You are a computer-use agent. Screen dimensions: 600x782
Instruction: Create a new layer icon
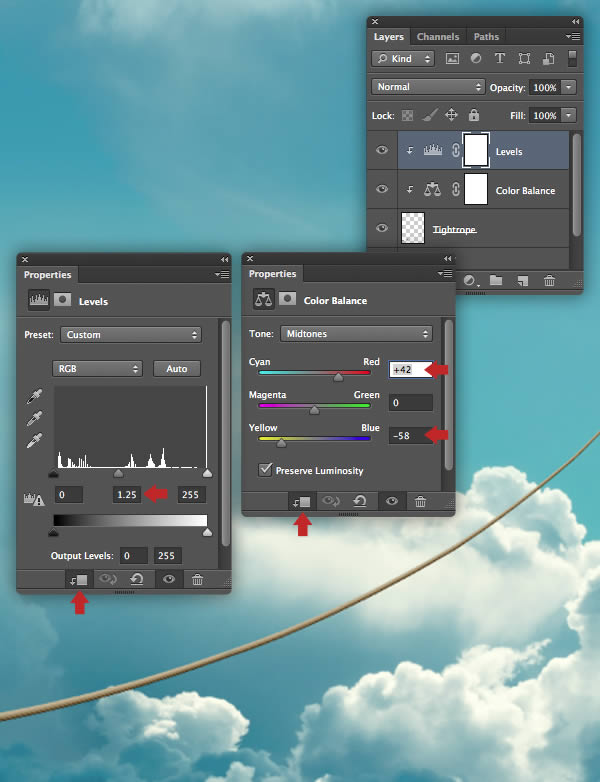tap(522, 281)
